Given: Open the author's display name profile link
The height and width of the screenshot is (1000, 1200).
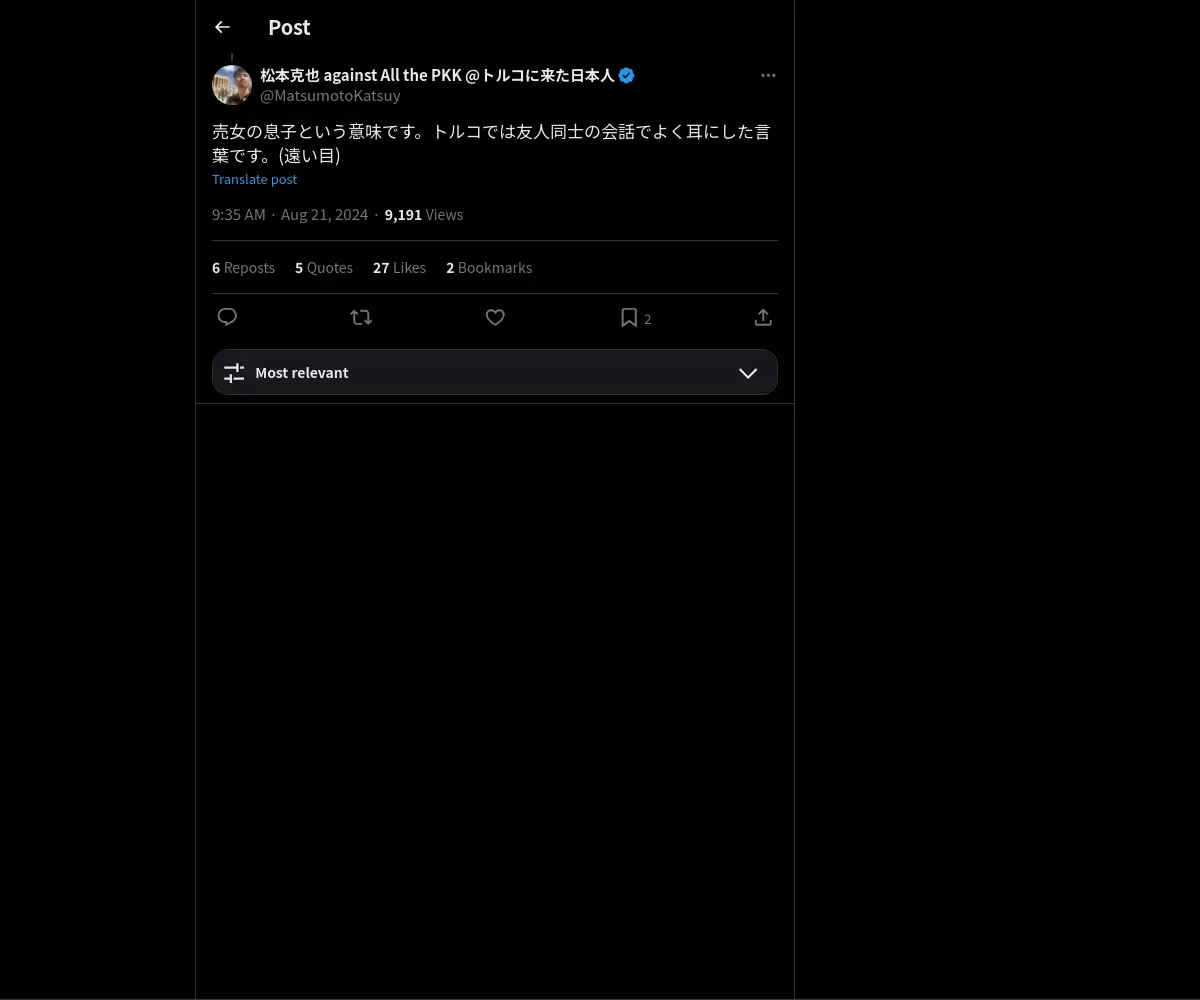Looking at the screenshot, I should coord(437,75).
